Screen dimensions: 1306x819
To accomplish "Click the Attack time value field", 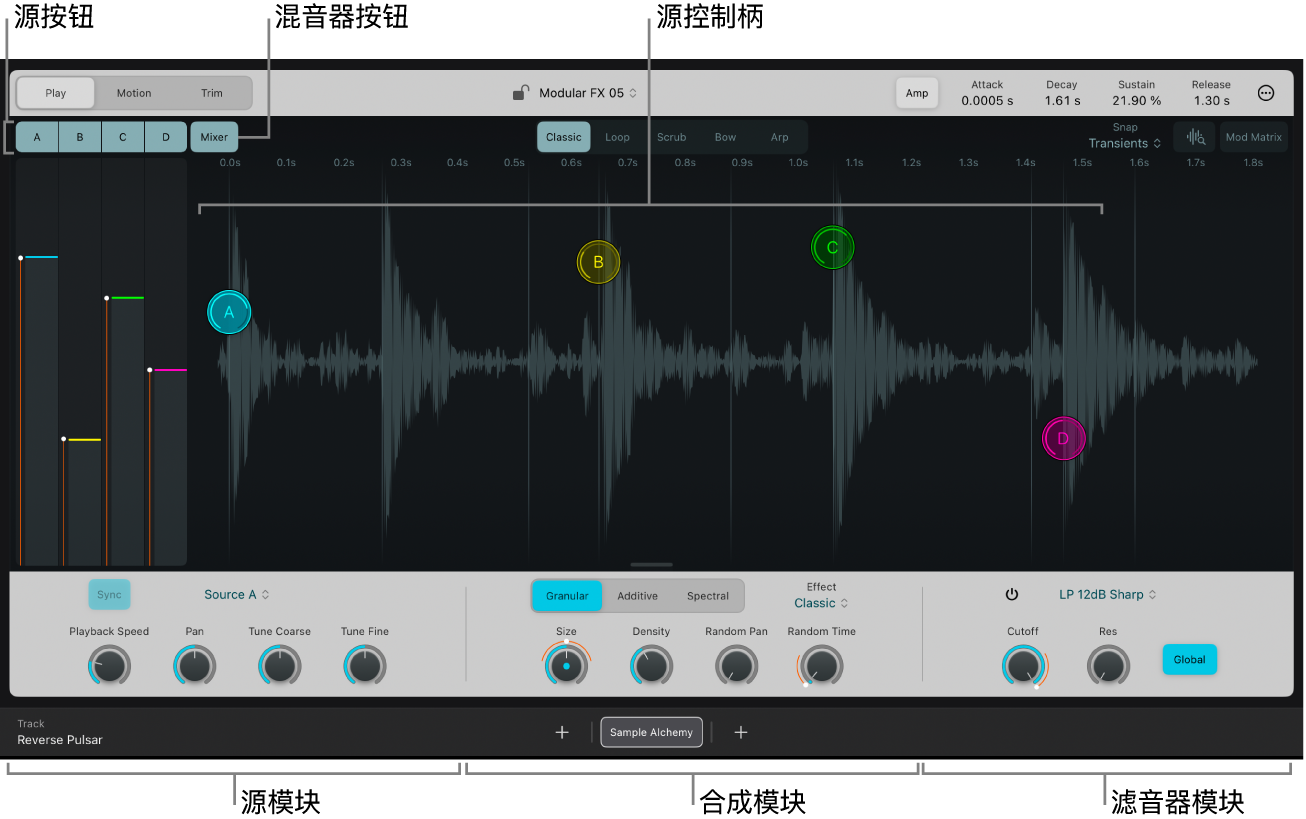I will 987,100.
